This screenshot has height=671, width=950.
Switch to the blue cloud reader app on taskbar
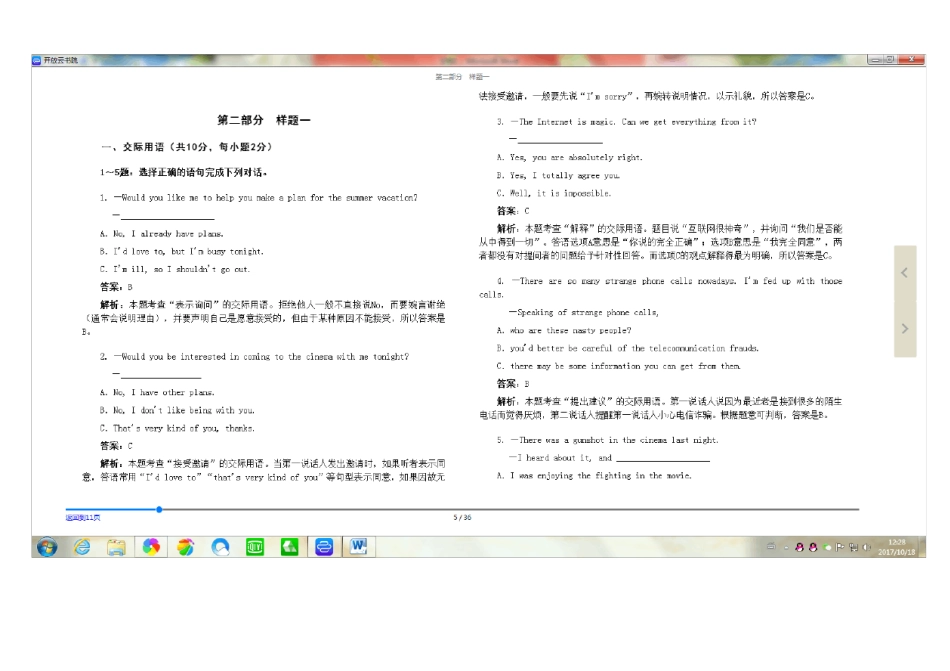324,547
